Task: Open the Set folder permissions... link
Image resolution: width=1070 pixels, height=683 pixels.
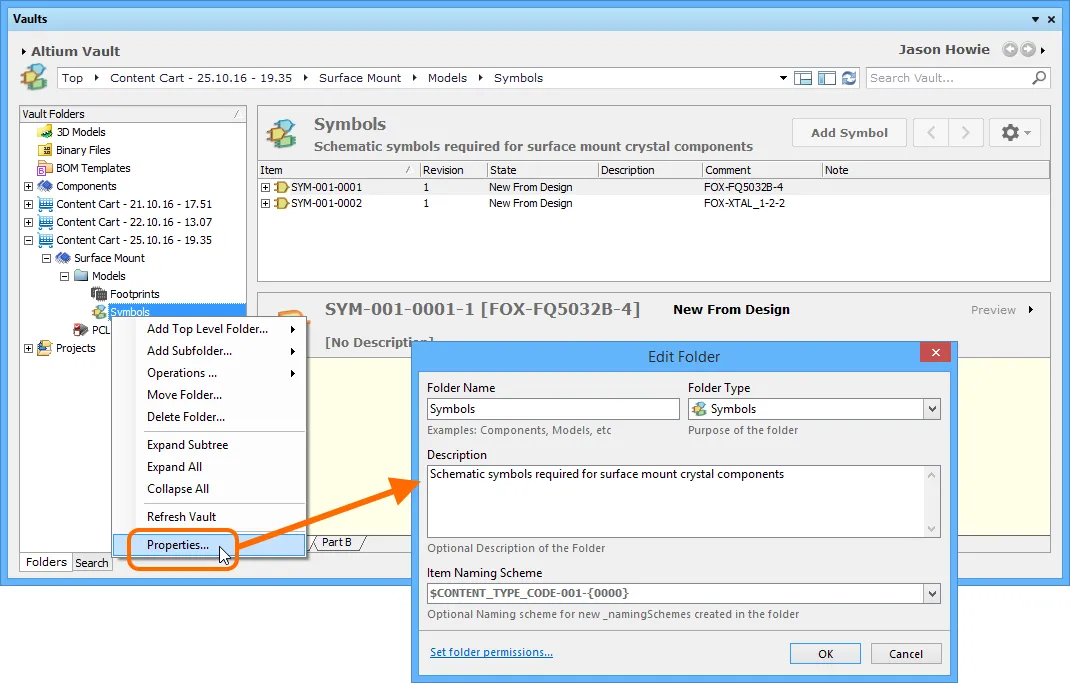Action: point(491,652)
